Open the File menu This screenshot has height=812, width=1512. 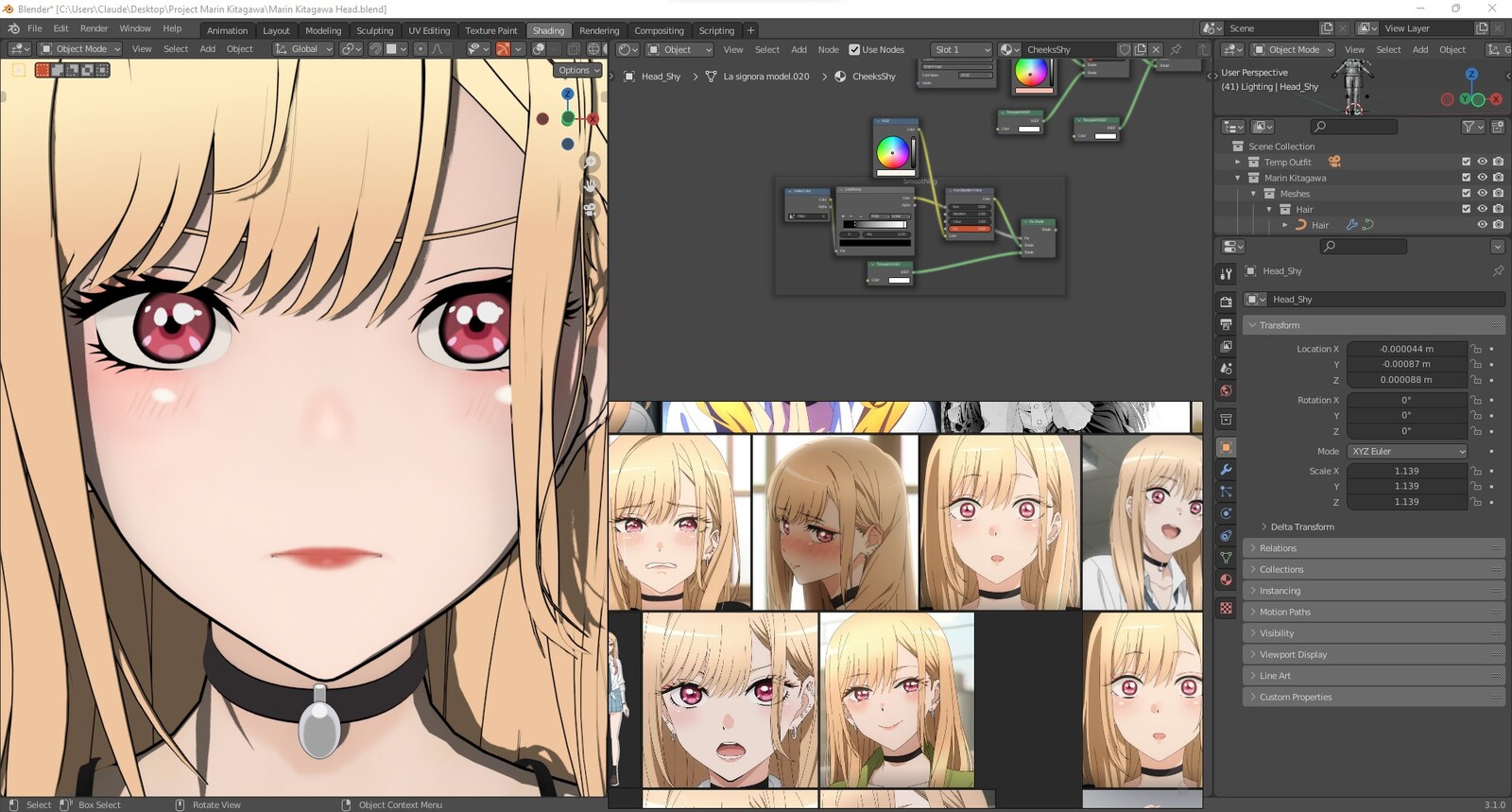(35, 28)
